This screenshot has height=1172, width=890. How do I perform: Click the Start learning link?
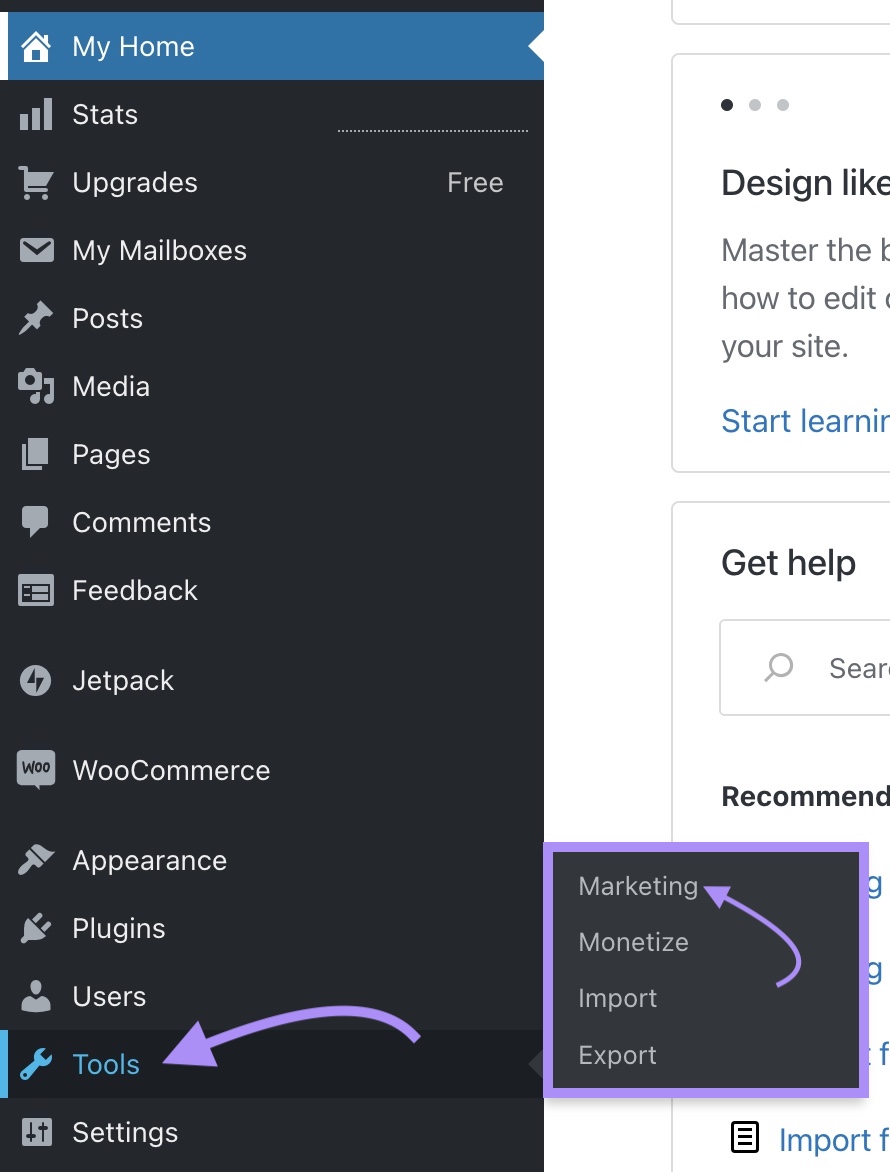click(x=805, y=421)
